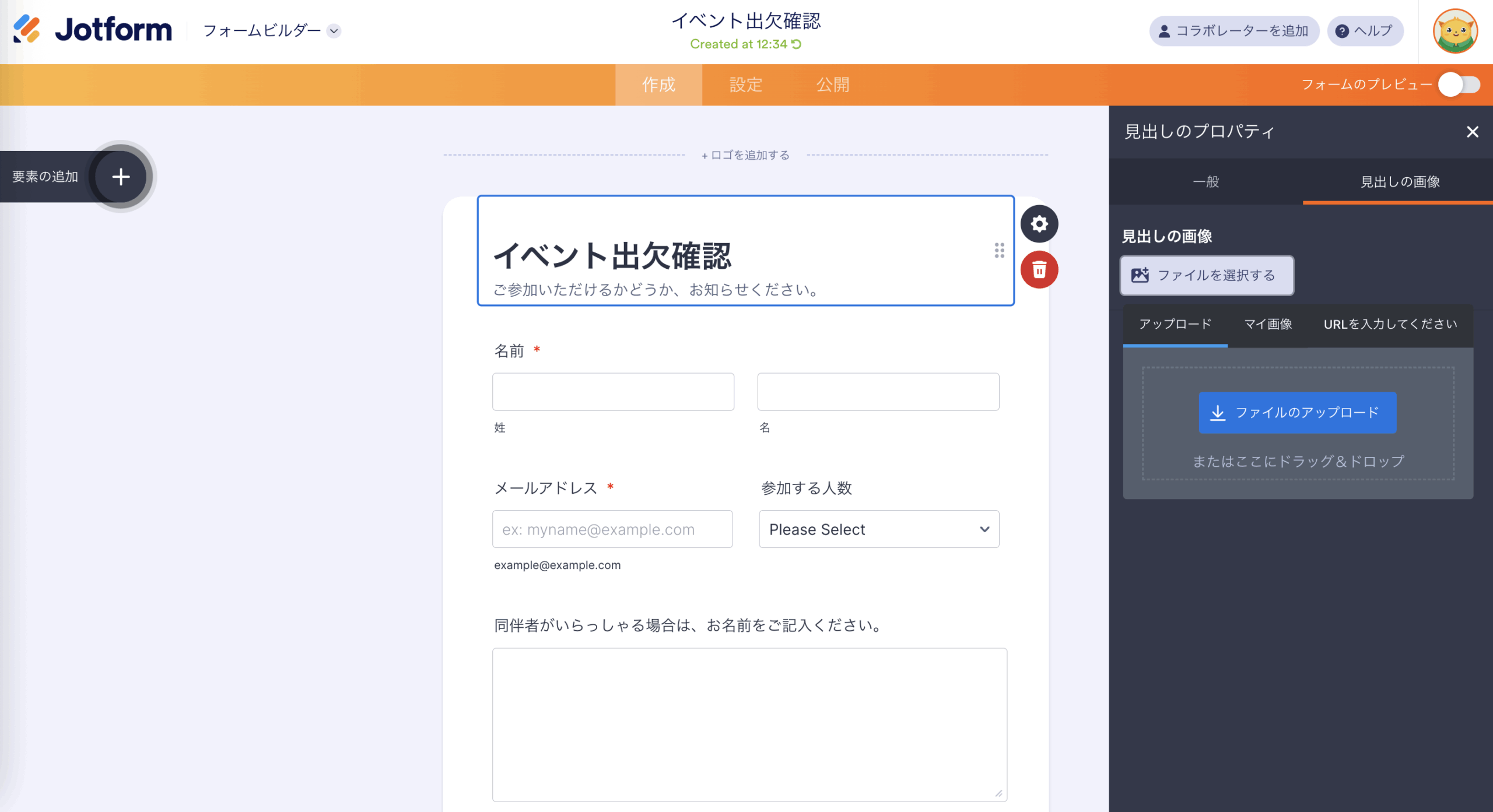Toggle the フォームのプレビュー switch

tap(1459, 85)
